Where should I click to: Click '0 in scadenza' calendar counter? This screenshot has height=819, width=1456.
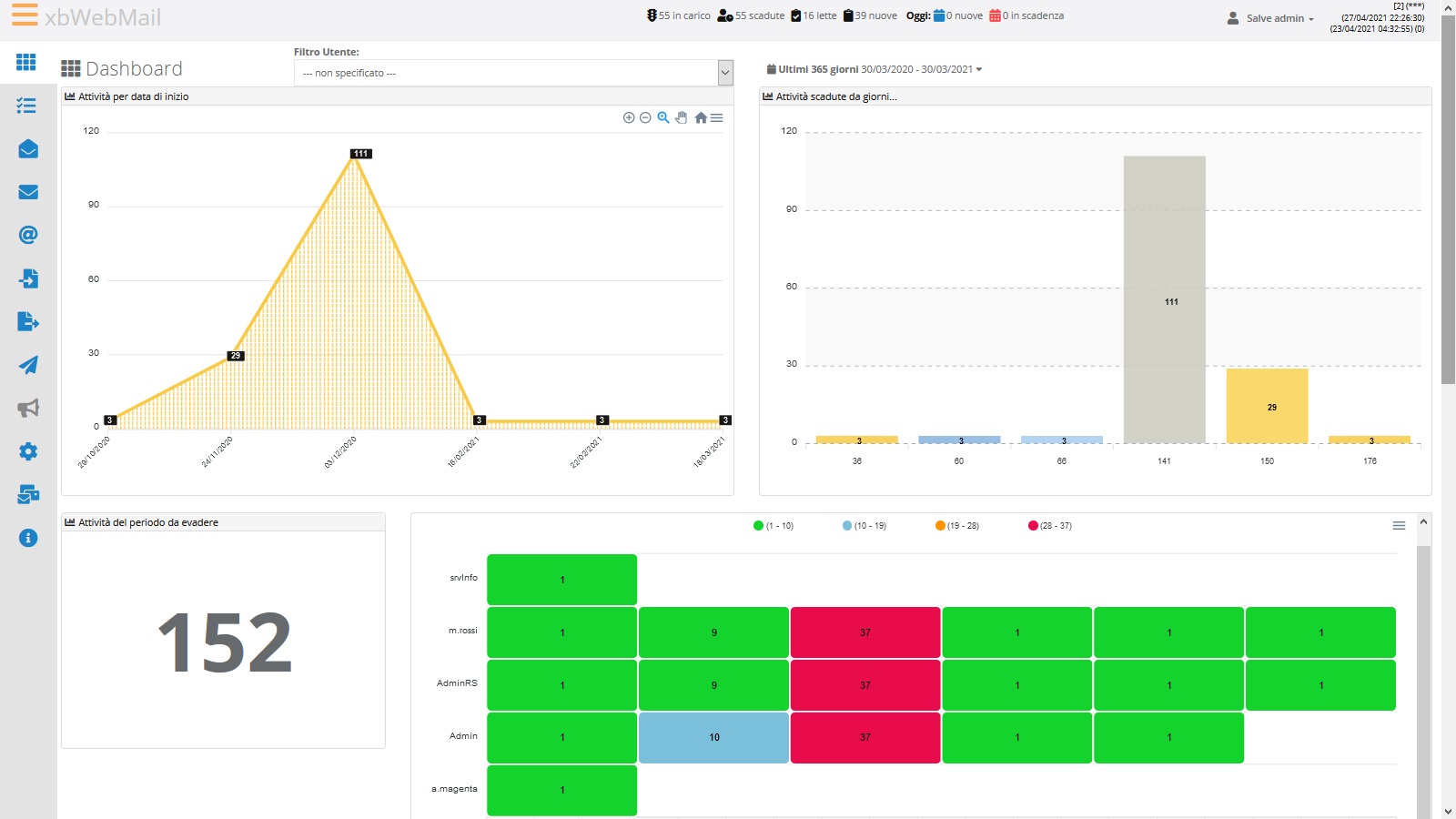pyautogui.click(x=1026, y=15)
